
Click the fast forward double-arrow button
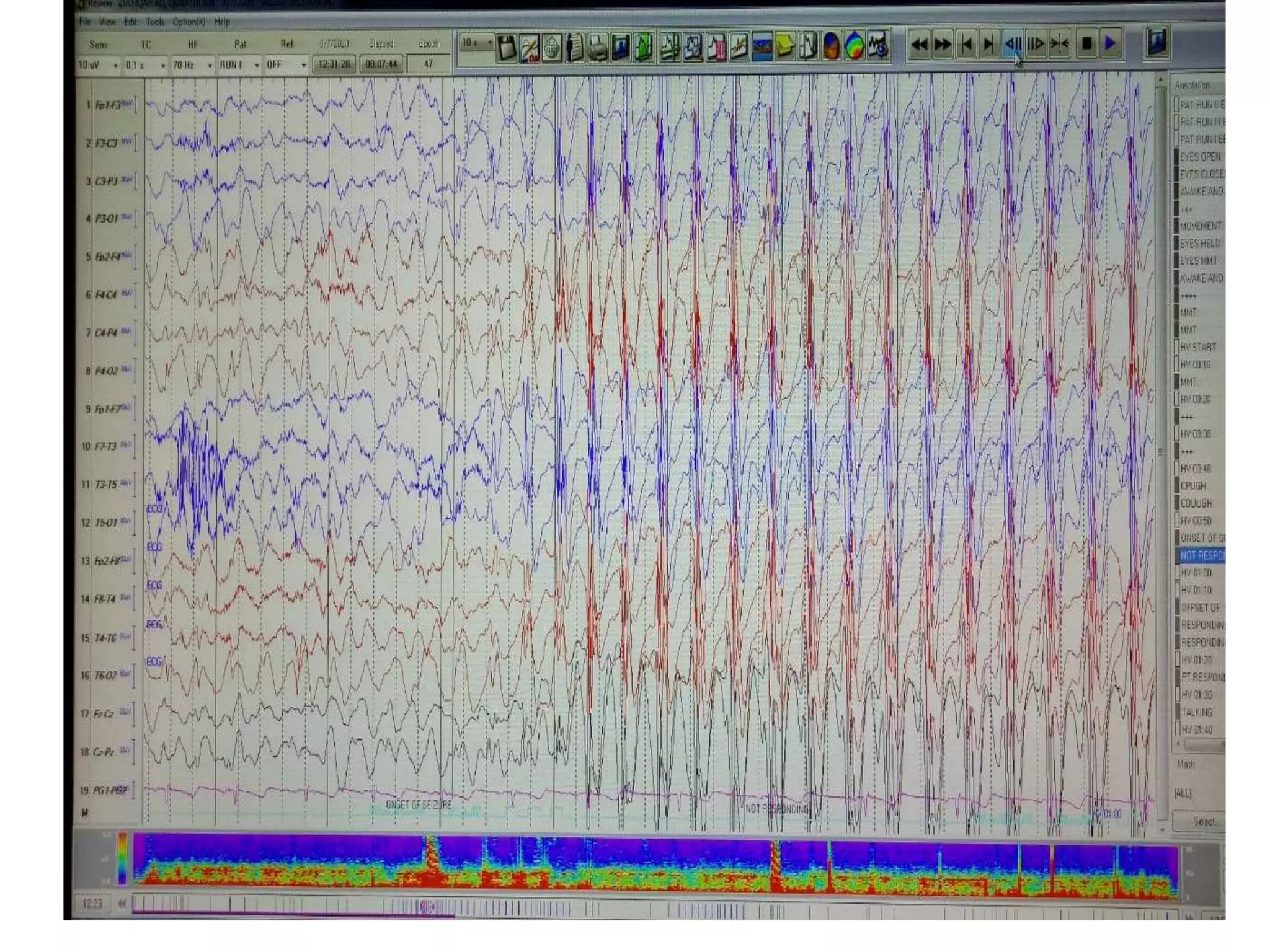click(943, 45)
